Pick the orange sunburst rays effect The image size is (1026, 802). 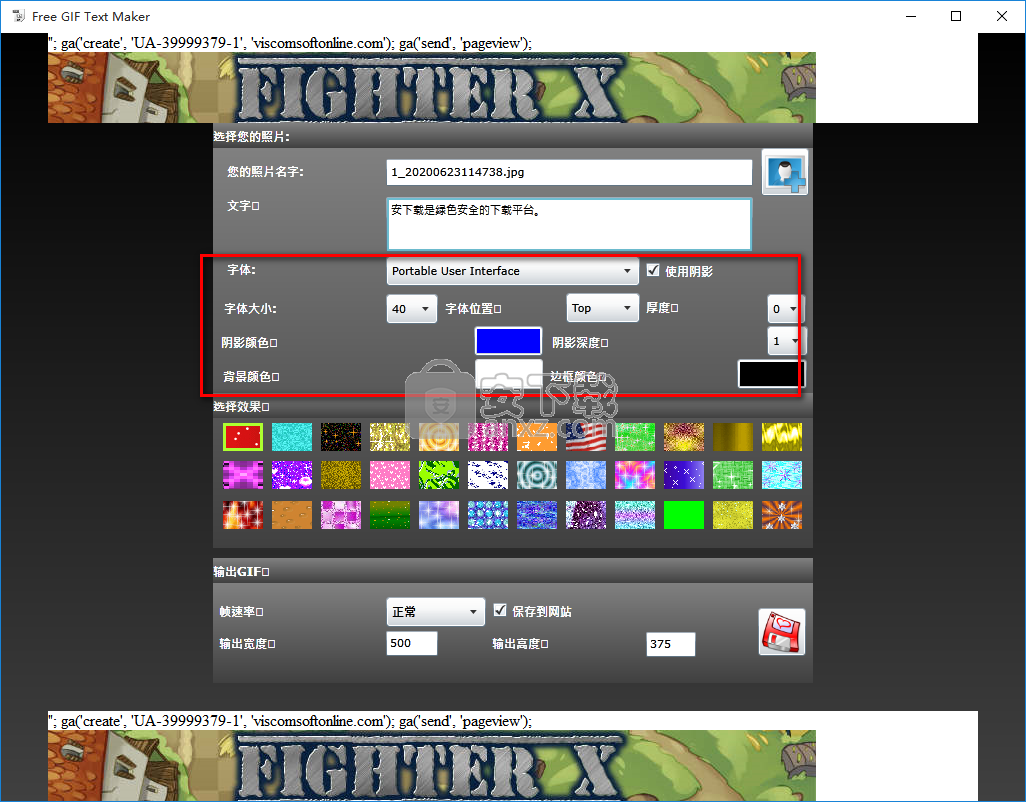(x=782, y=515)
